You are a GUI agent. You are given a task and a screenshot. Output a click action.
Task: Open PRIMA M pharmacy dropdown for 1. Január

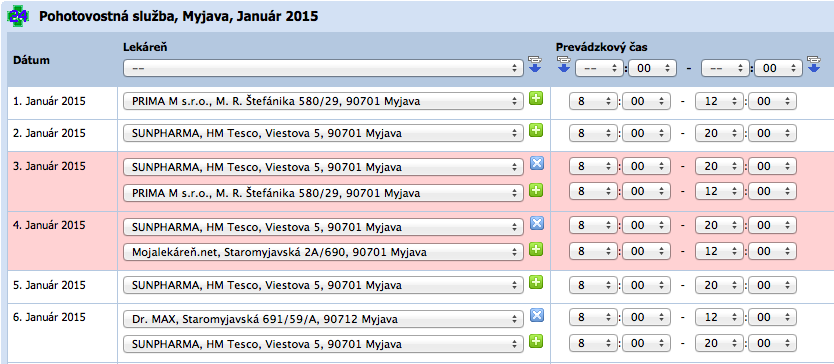[323, 101]
